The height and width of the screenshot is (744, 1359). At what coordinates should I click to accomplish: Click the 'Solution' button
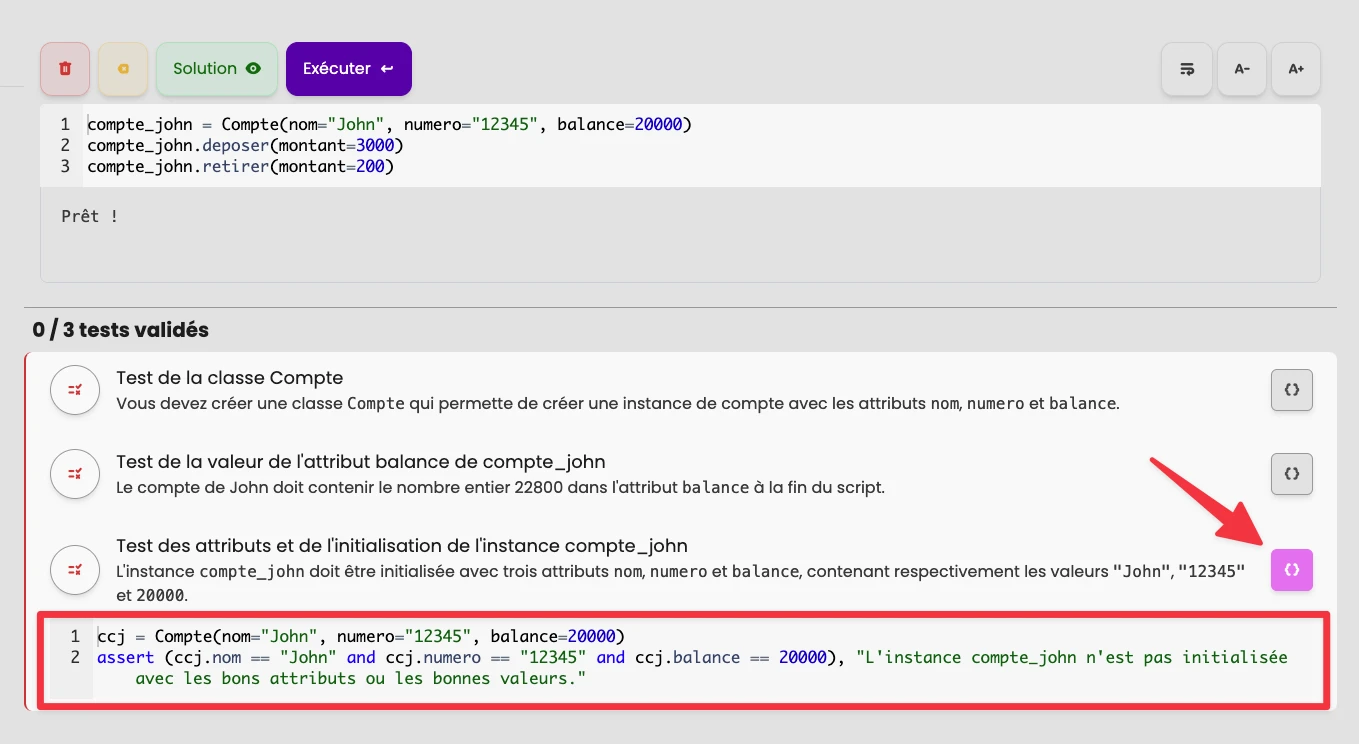(x=216, y=68)
